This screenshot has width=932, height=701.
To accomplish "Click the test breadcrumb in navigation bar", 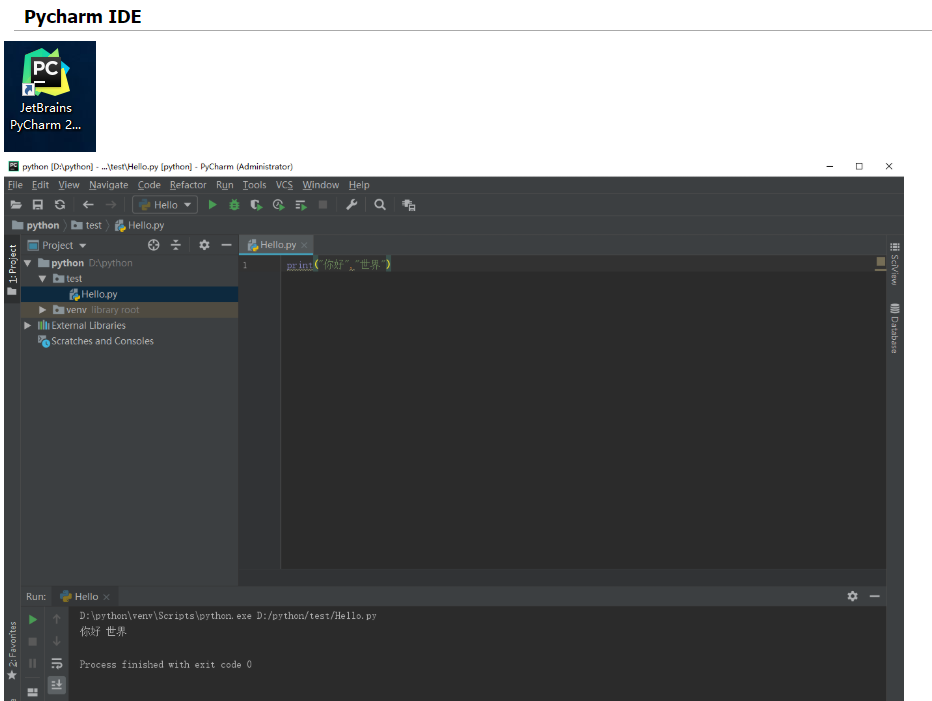I will [87, 225].
